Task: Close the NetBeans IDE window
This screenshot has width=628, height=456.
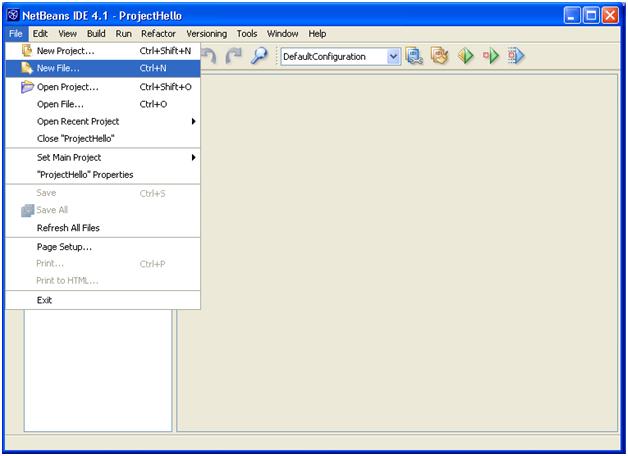Action: [610, 16]
